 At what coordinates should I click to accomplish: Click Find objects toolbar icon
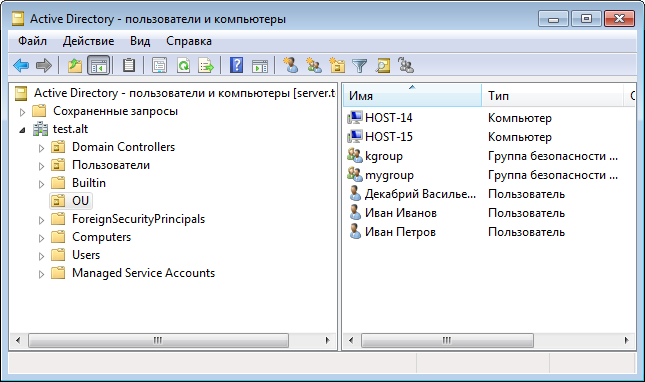click(x=383, y=65)
